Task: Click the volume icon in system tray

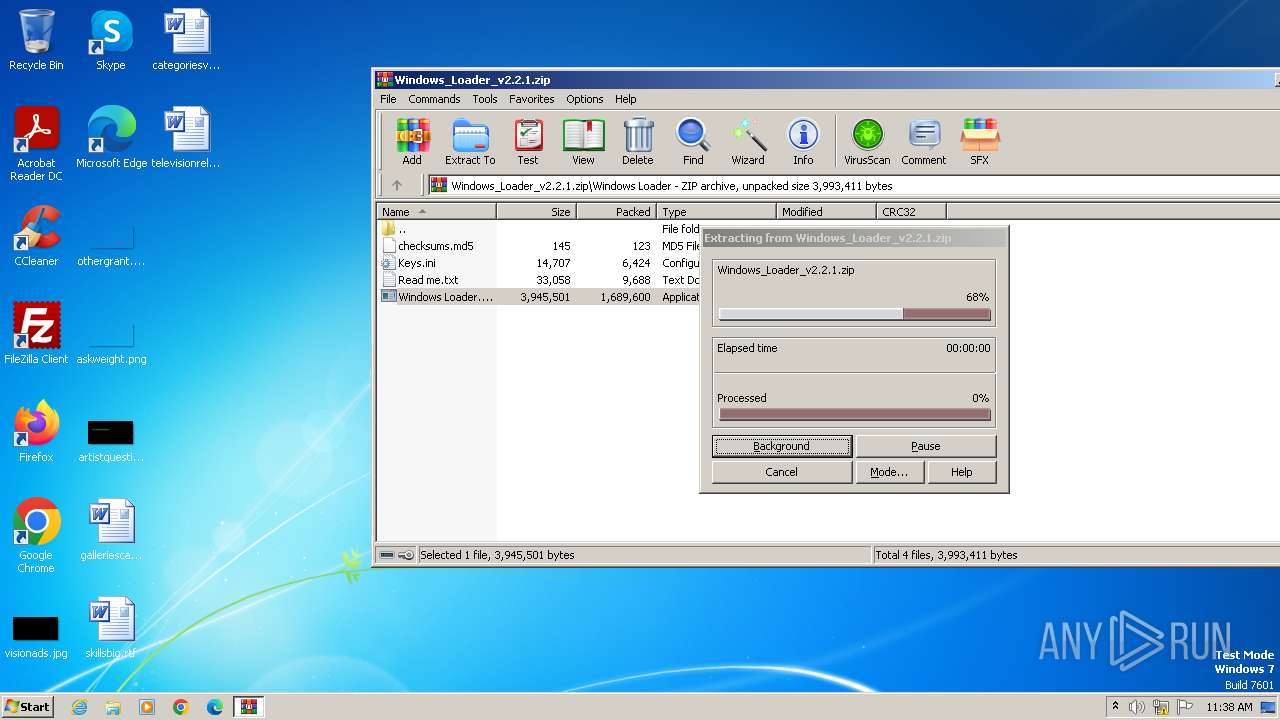Action: (1137, 707)
